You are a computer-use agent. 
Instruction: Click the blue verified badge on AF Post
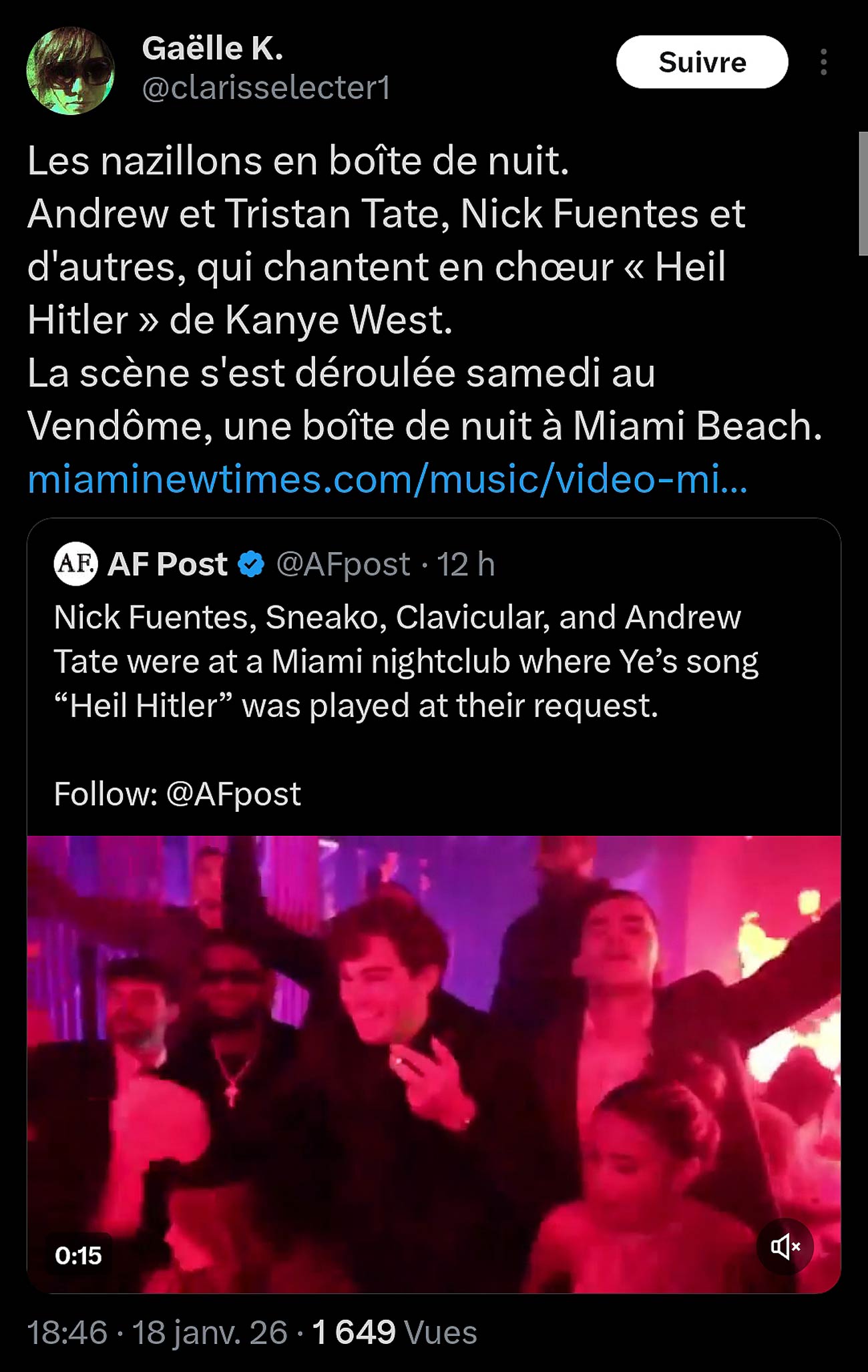tap(251, 564)
